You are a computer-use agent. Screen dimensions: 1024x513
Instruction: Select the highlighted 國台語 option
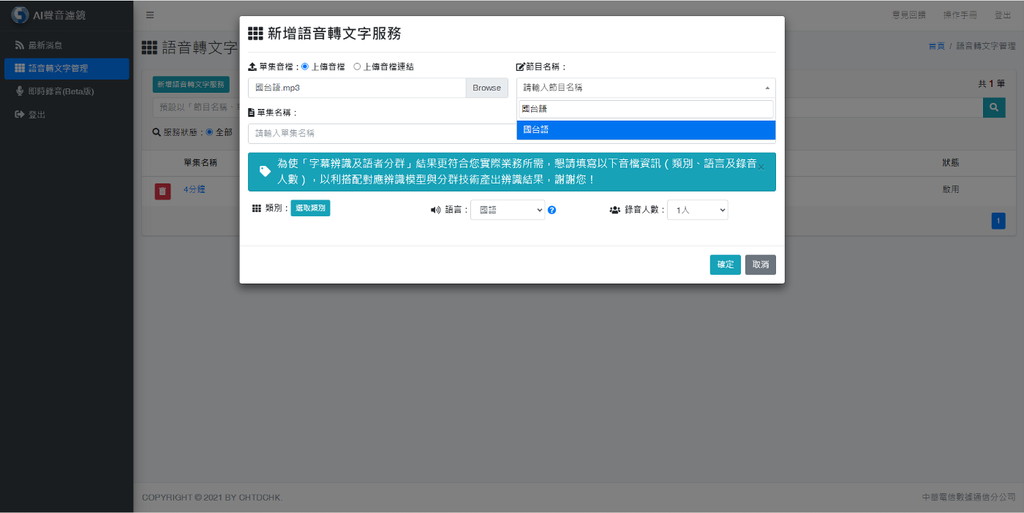pyautogui.click(x=646, y=130)
